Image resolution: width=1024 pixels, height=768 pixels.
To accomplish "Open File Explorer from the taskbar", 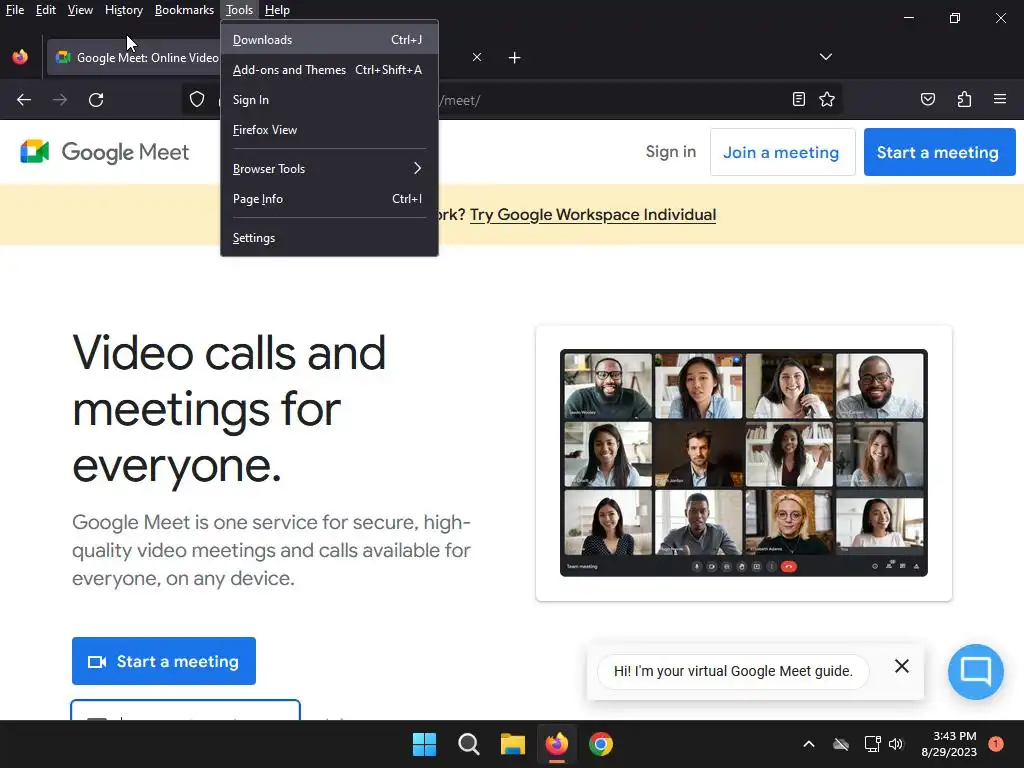I will (513, 744).
